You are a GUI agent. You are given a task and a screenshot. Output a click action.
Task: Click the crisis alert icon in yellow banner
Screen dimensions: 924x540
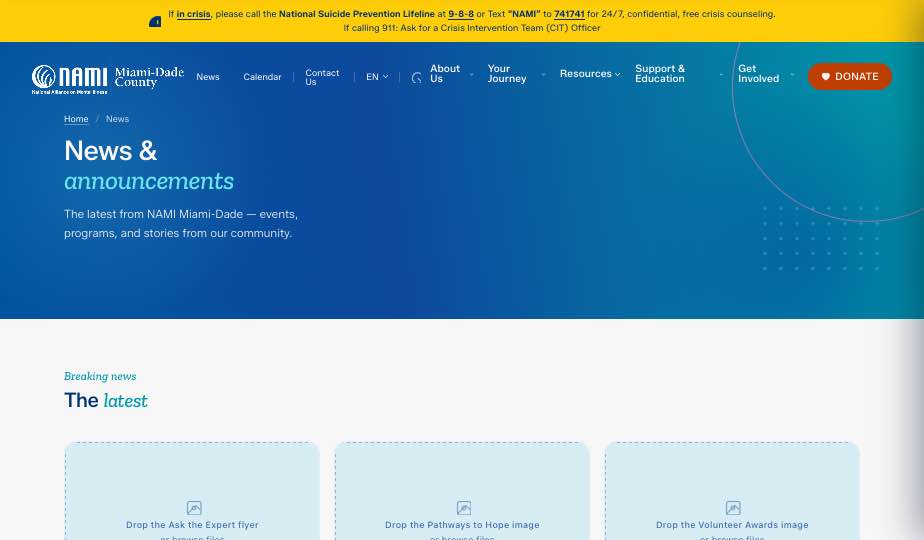pos(155,22)
